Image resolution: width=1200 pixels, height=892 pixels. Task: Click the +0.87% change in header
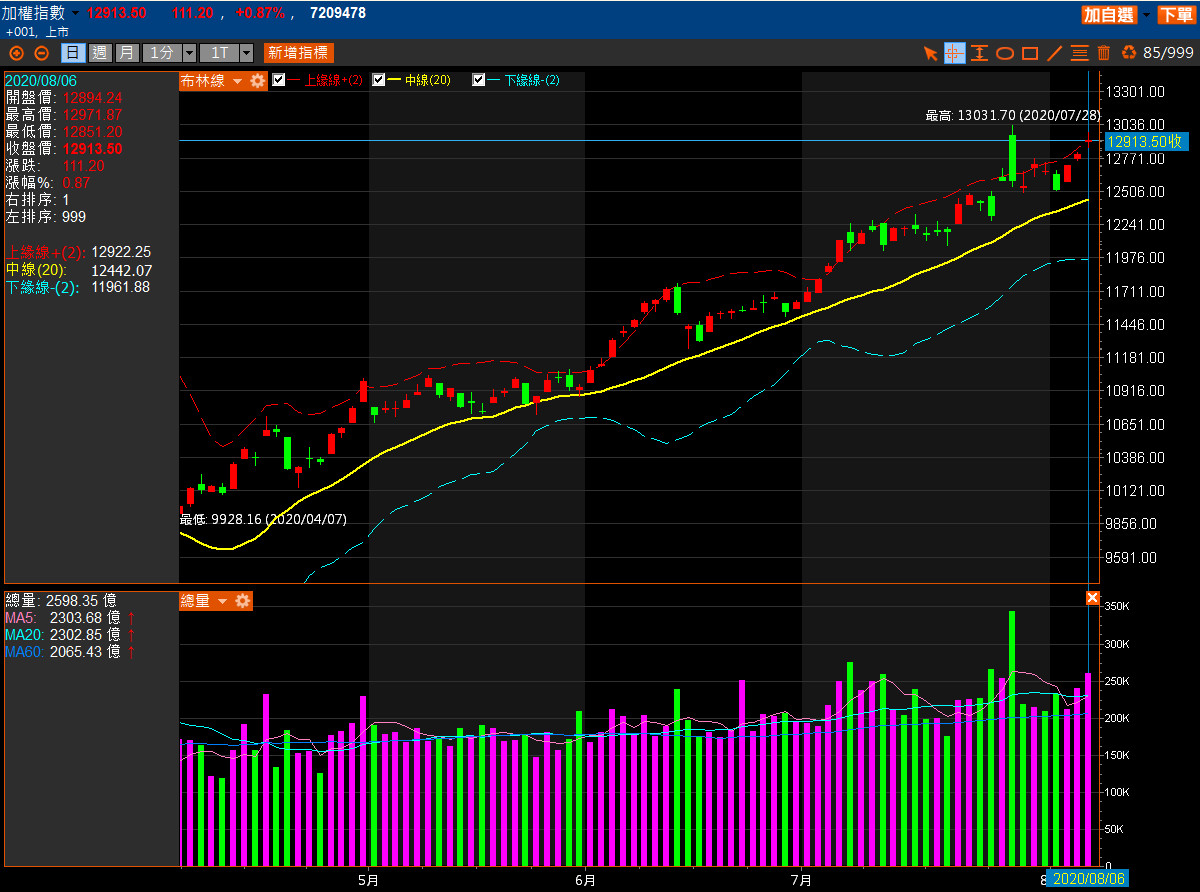260,13
